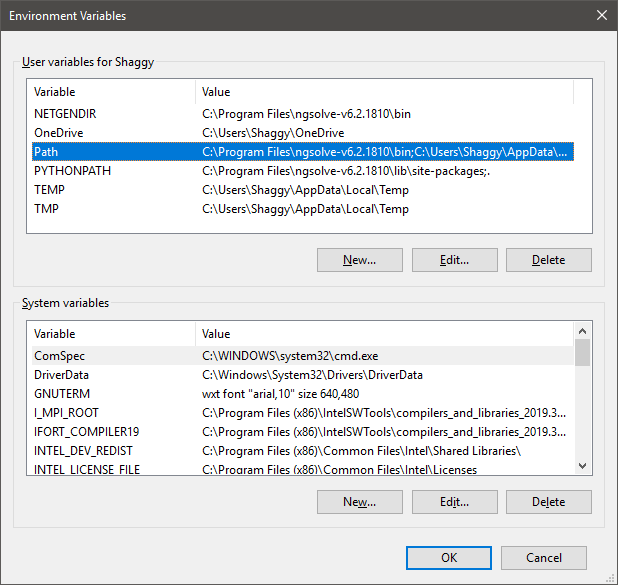Click New under User variables
Image resolution: width=618 pixels, height=585 pixels.
click(360, 260)
